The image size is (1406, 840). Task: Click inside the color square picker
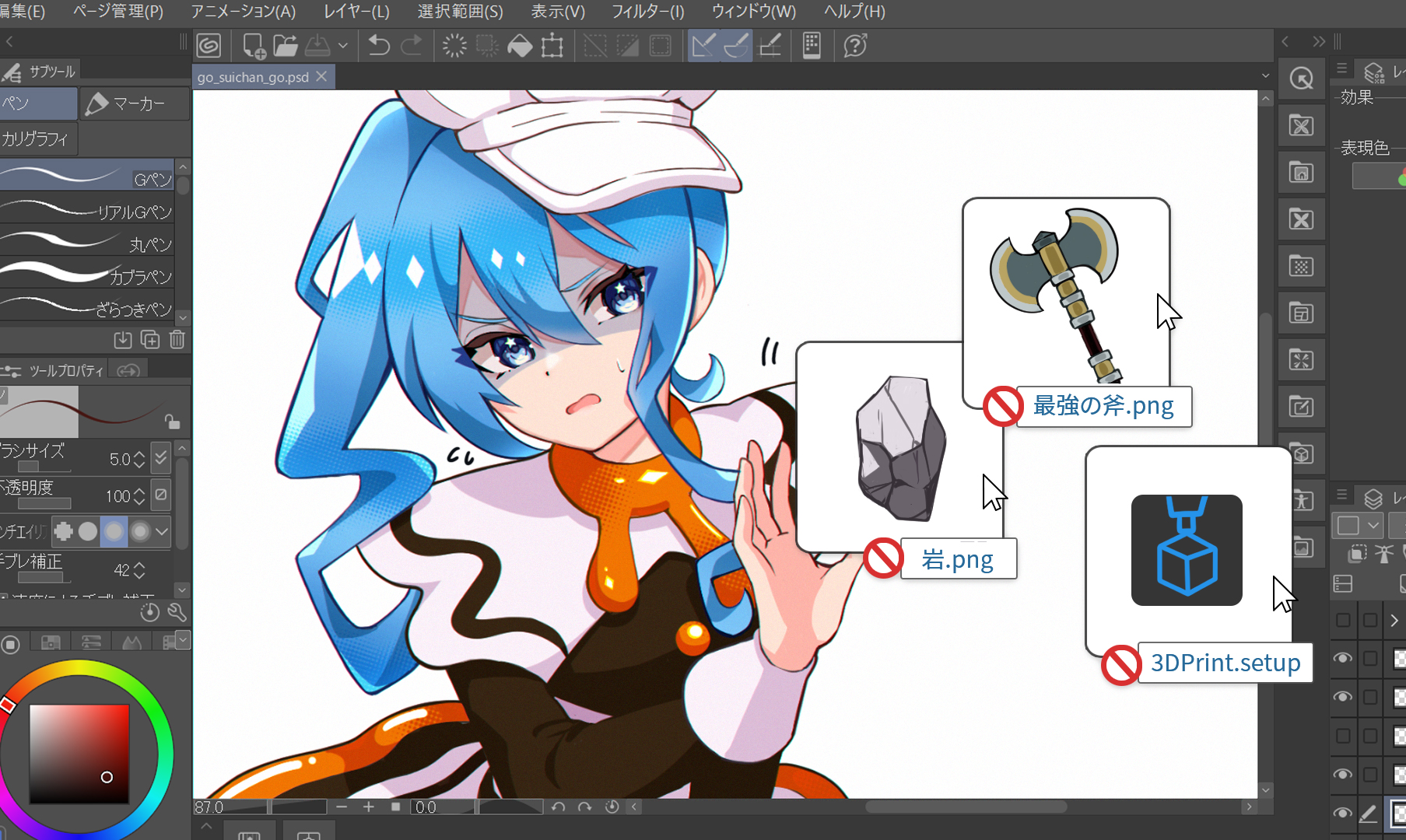click(79, 754)
